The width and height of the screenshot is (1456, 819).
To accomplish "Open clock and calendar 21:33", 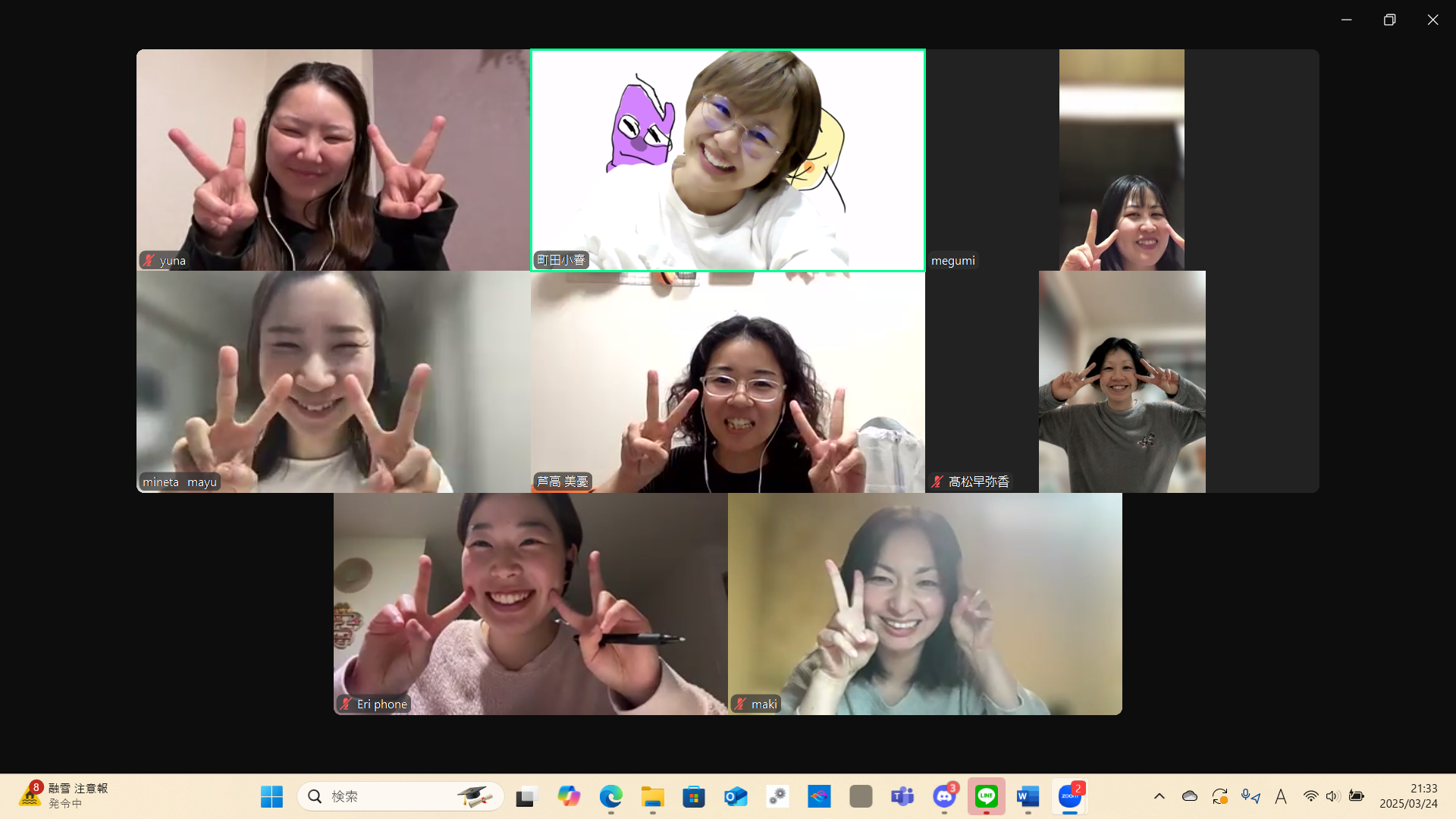I will click(x=1409, y=796).
